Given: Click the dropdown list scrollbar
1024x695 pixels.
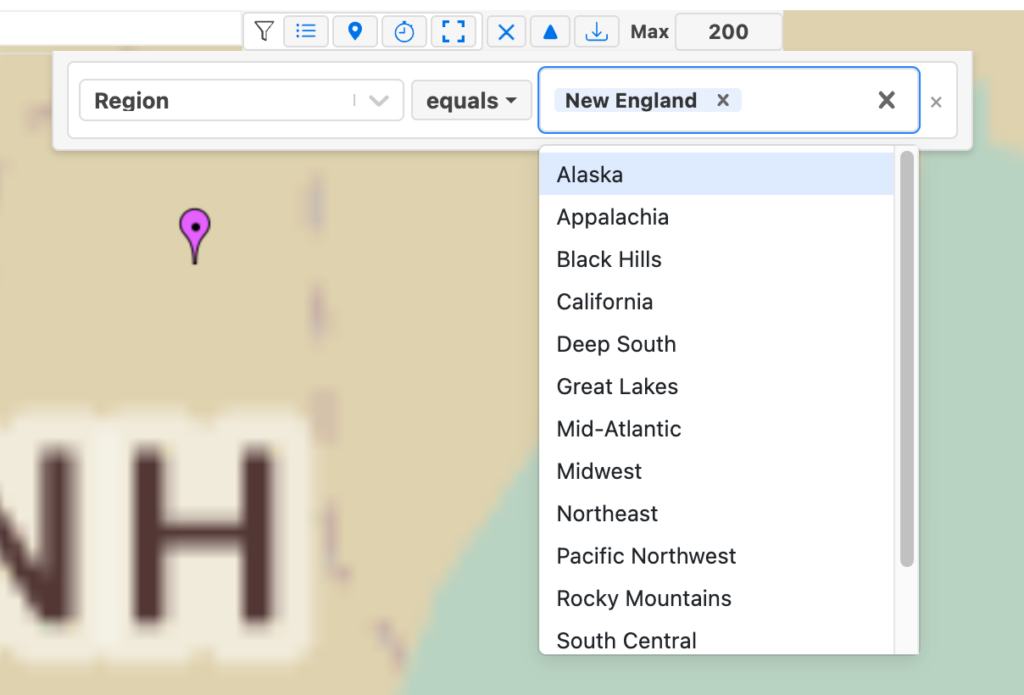Looking at the screenshot, I should 906,359.
